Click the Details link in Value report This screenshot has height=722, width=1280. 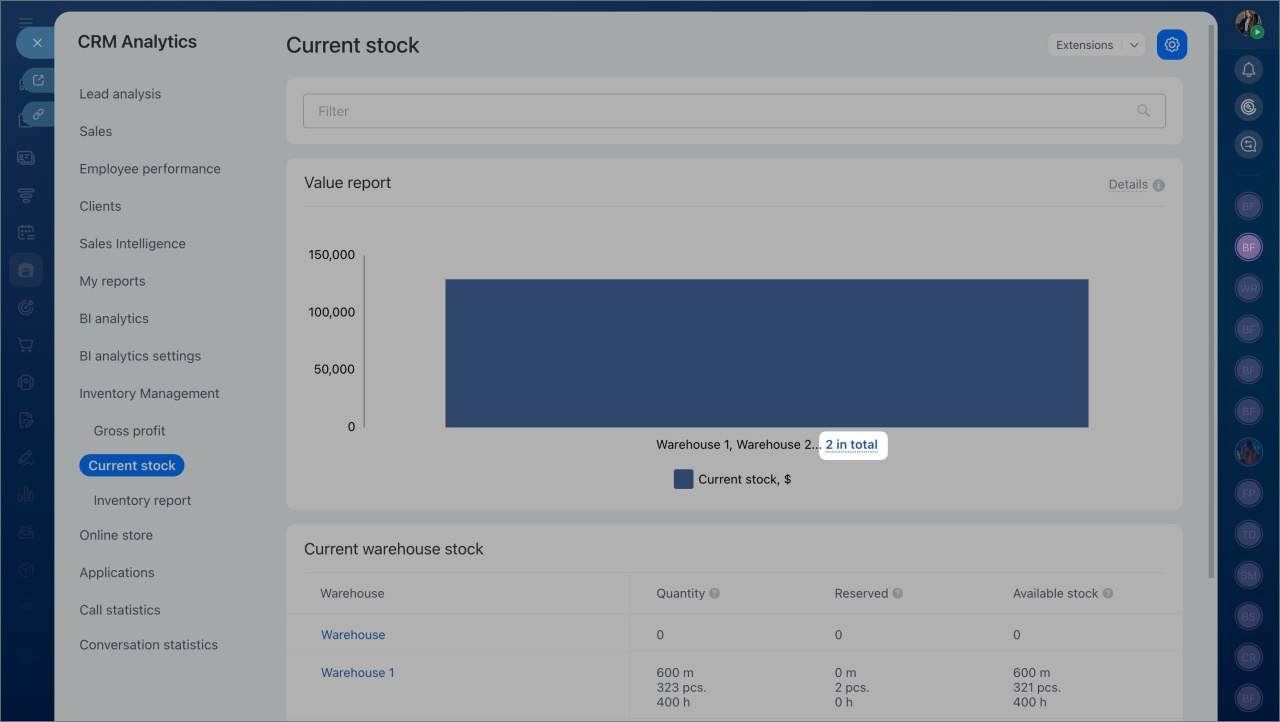(1127, 185)
